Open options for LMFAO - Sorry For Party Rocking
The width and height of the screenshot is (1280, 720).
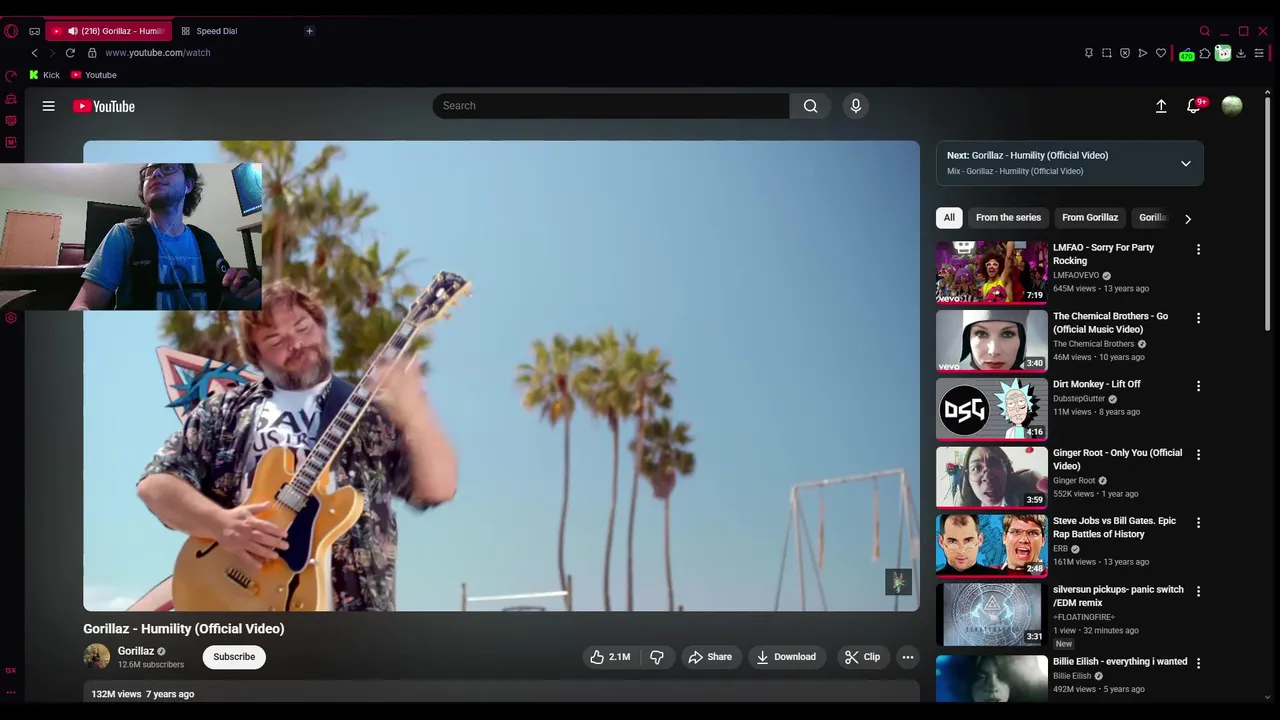1198,250
